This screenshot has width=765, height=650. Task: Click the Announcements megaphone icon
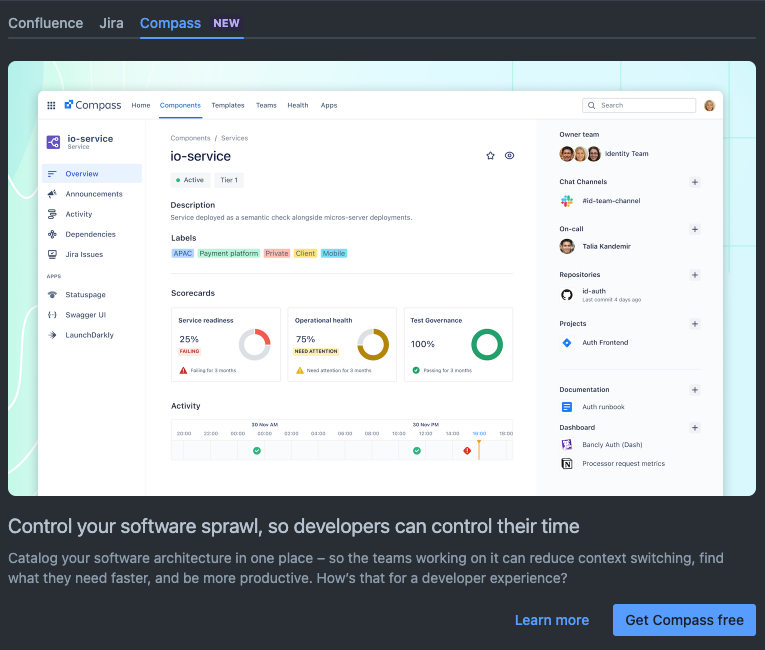point(52,194)
